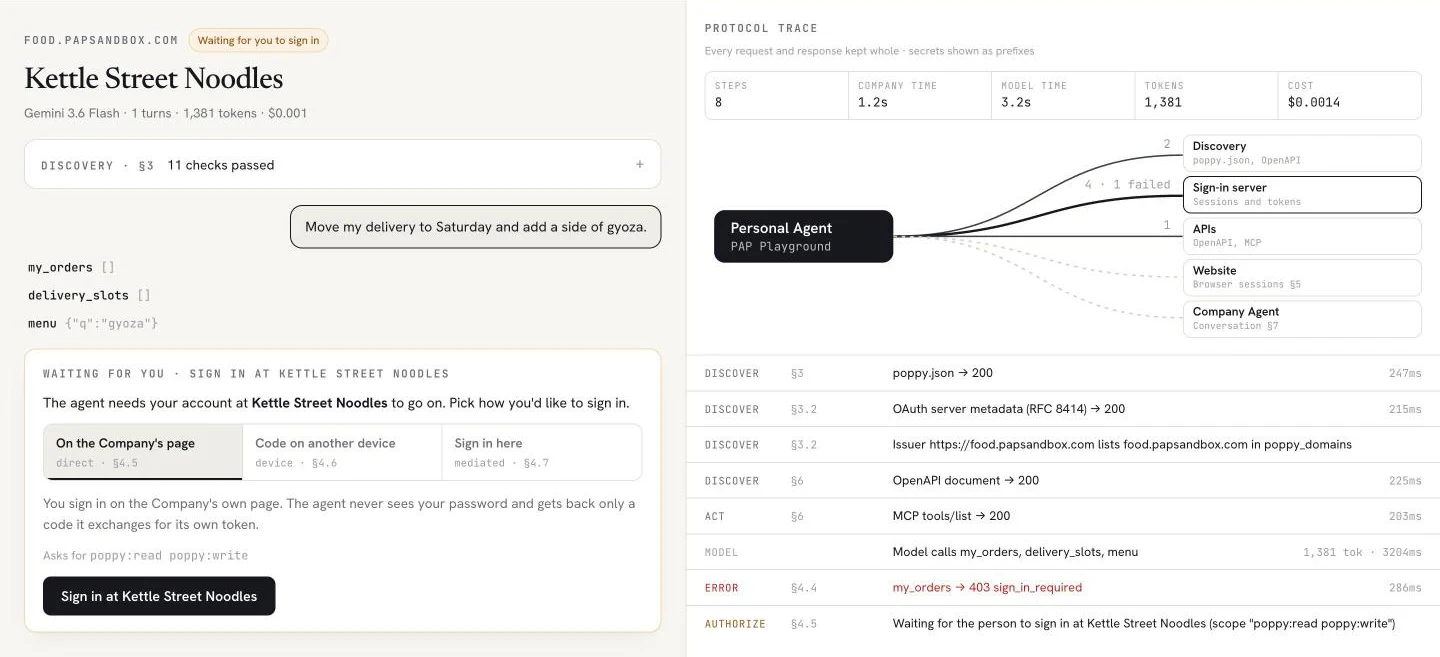Select the Personal Agent node
This screenshot has width=1440, height=657.
[x=803, y=236]
